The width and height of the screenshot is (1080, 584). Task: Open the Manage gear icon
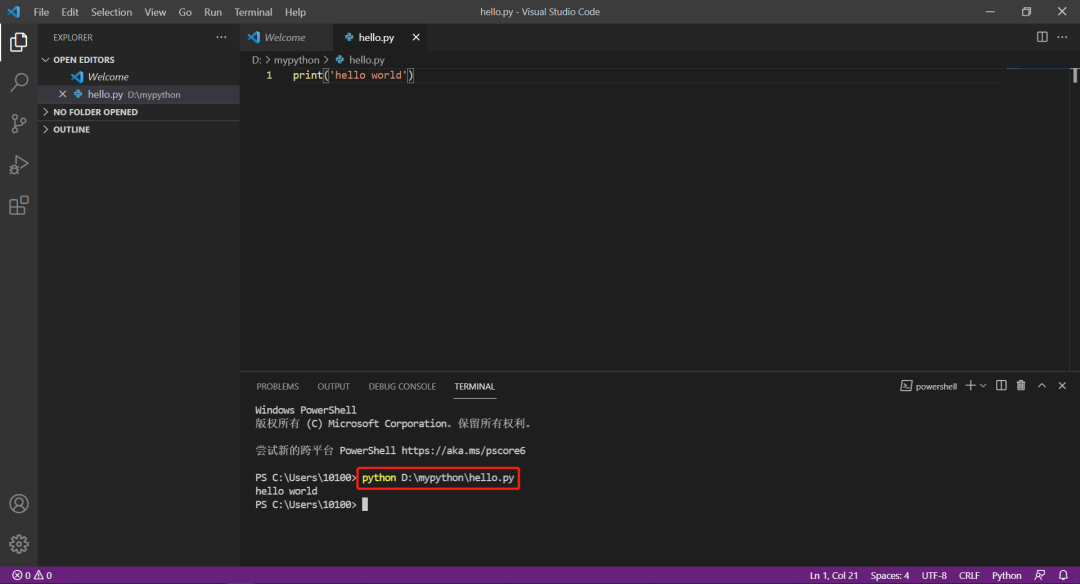[19, 544]
